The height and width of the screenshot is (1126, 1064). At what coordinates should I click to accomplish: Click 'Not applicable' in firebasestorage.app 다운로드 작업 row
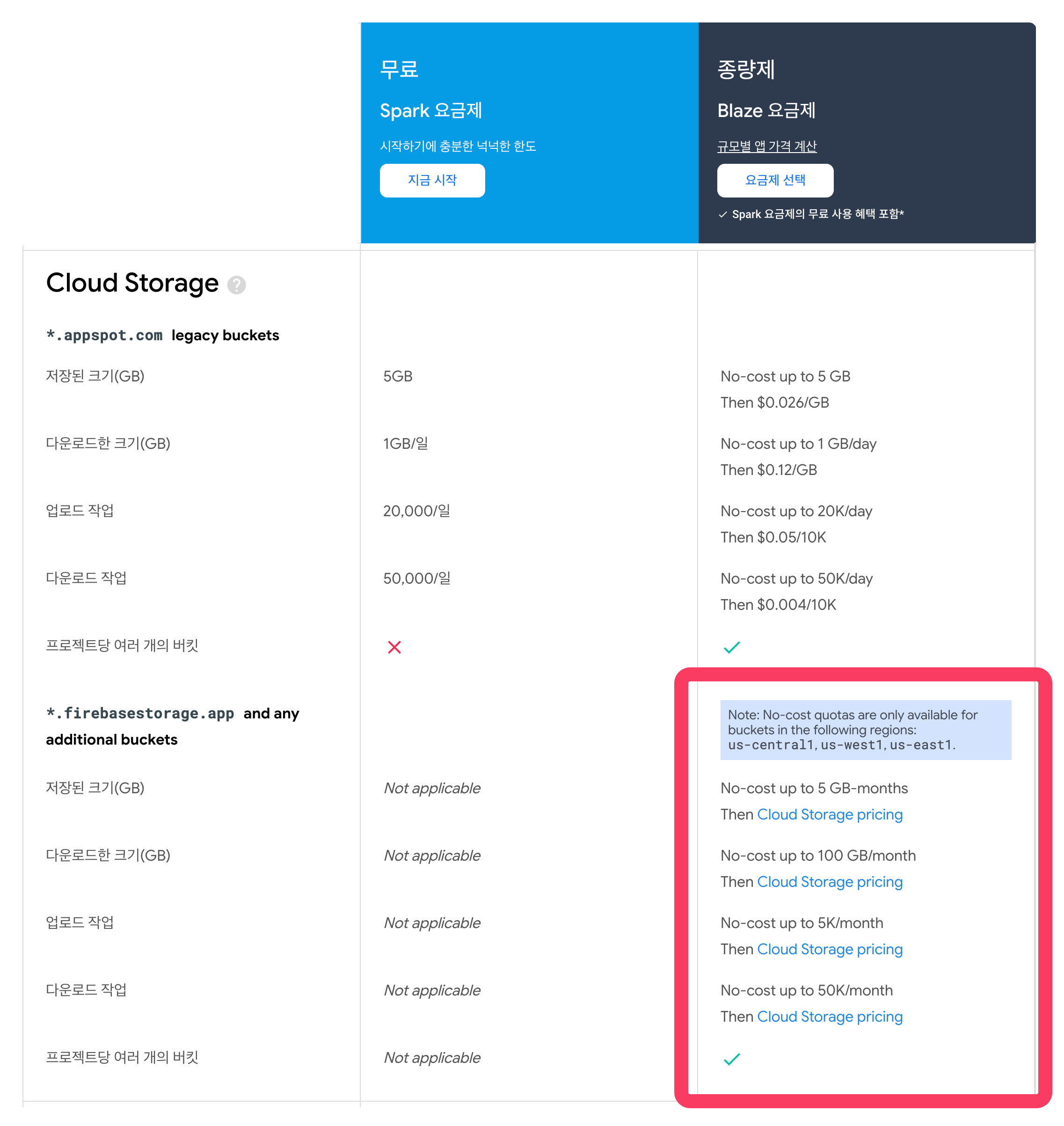coord(432,991)
